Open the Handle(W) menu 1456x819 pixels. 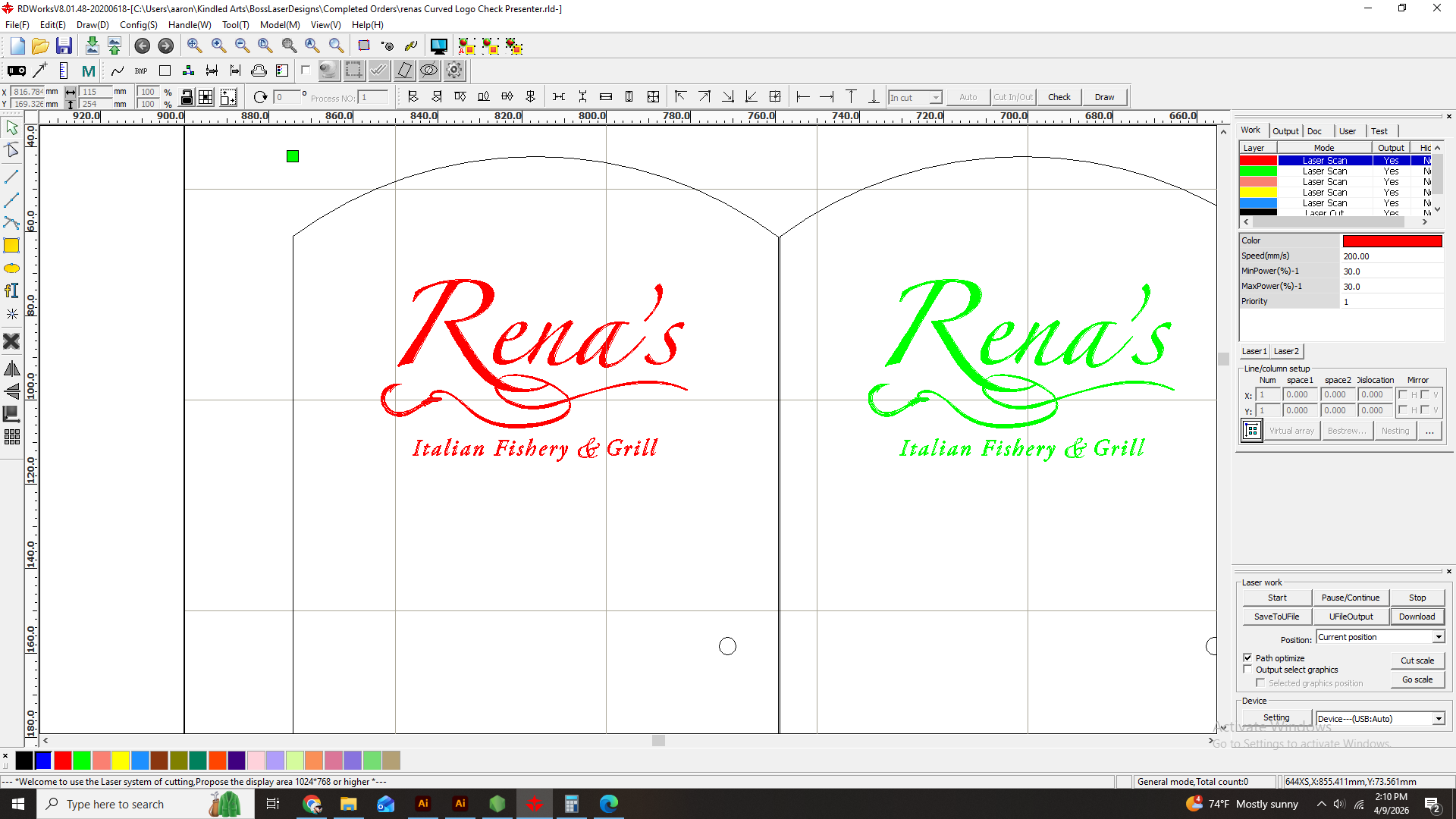[189, 24]
